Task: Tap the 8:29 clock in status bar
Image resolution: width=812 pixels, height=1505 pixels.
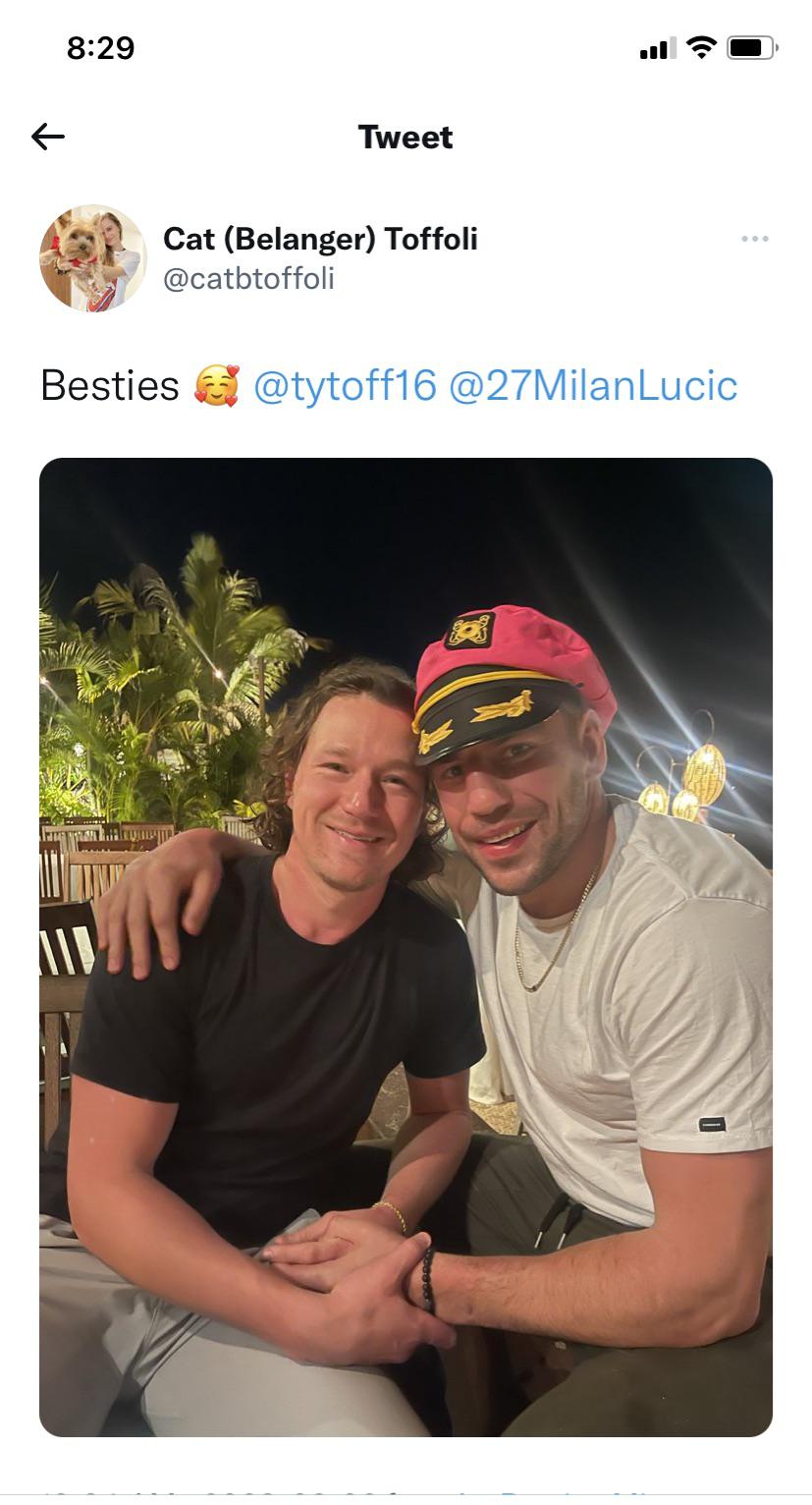Action: point(100,48)
